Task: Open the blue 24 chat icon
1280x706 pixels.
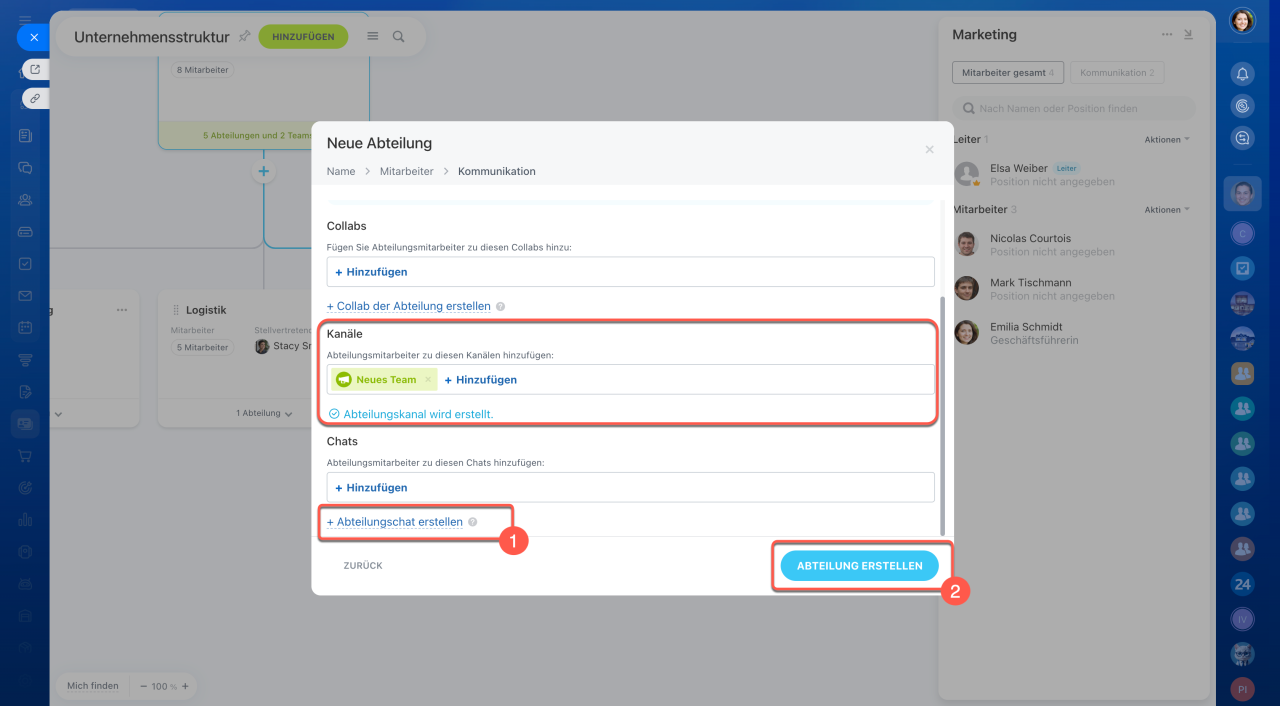Action: click(x=1242, y=584)
